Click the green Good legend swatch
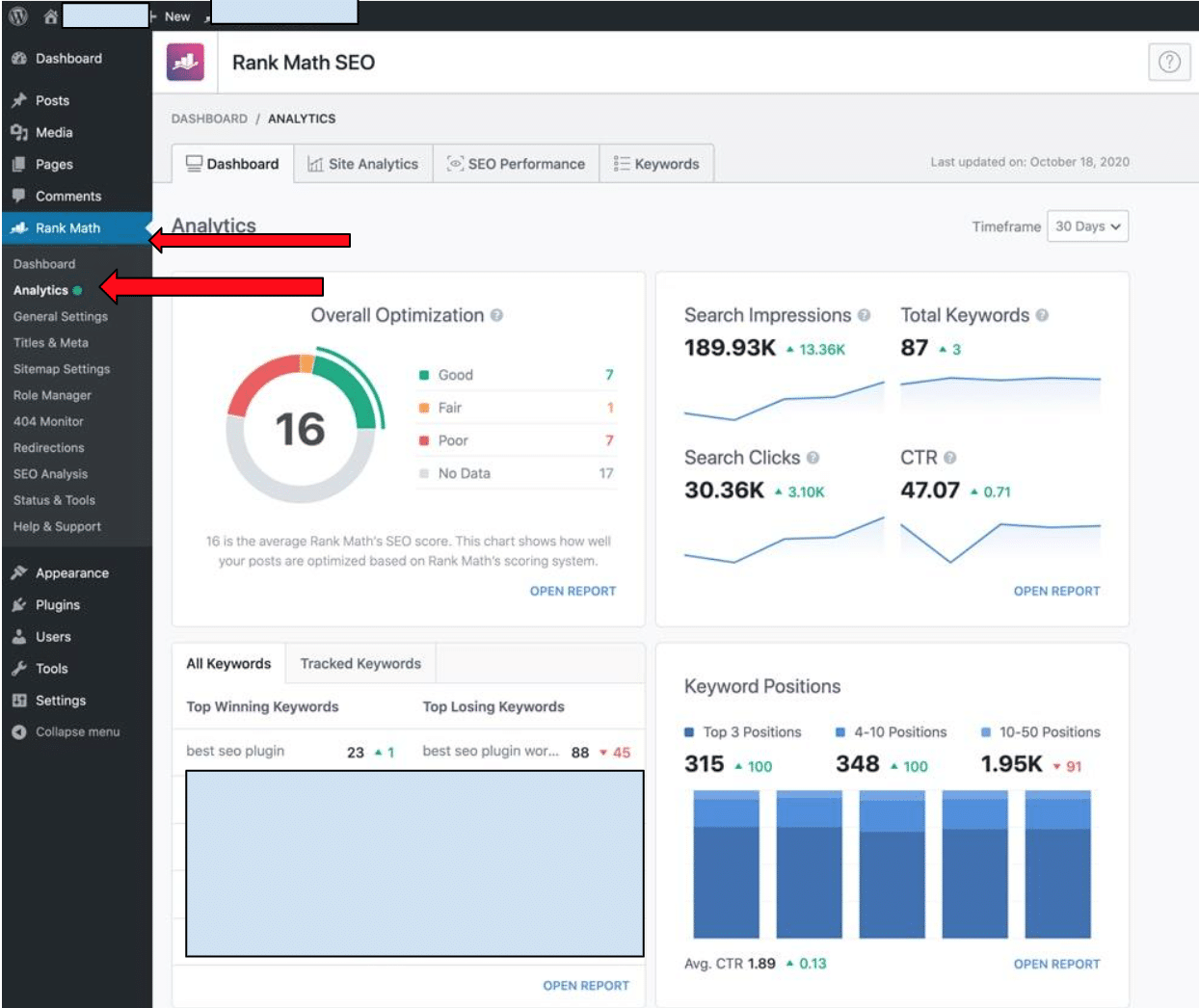This screenshot has height=1008, width=1199. (424, 375)
